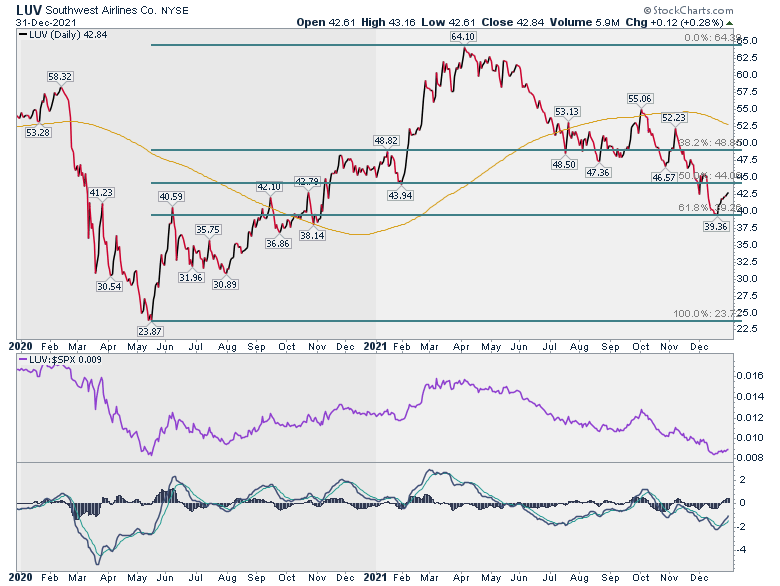The width and height of the screenshot is (780, 586).
Task: Click the 50.0% Fibonacci retracement label
Action: click(x=710, y=176)
